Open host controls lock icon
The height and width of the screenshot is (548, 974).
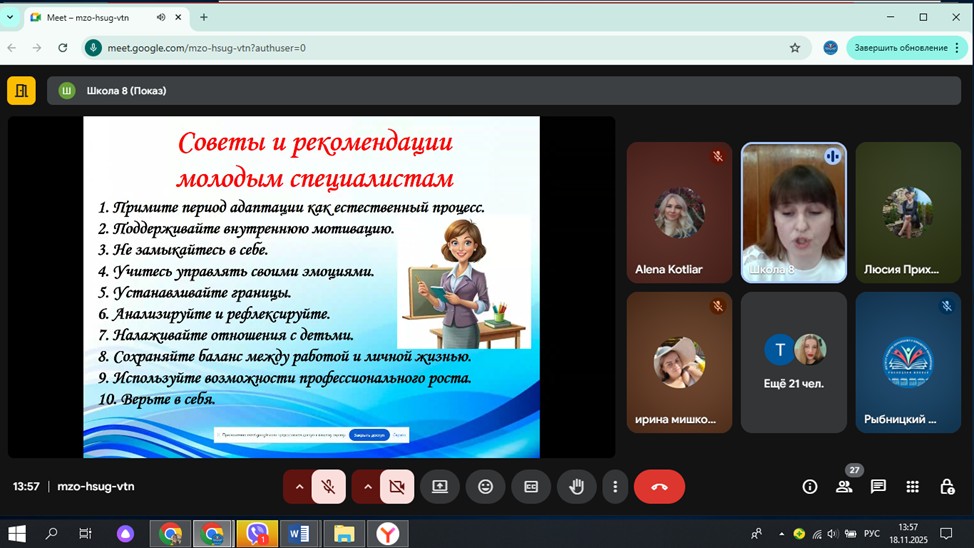point(946,487)
